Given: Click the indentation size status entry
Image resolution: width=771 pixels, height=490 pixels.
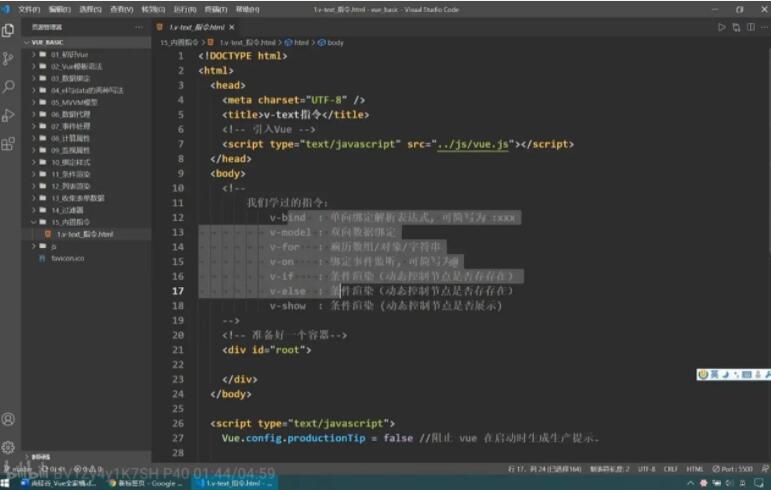Looking at the screenshot, I should [610, 469].
